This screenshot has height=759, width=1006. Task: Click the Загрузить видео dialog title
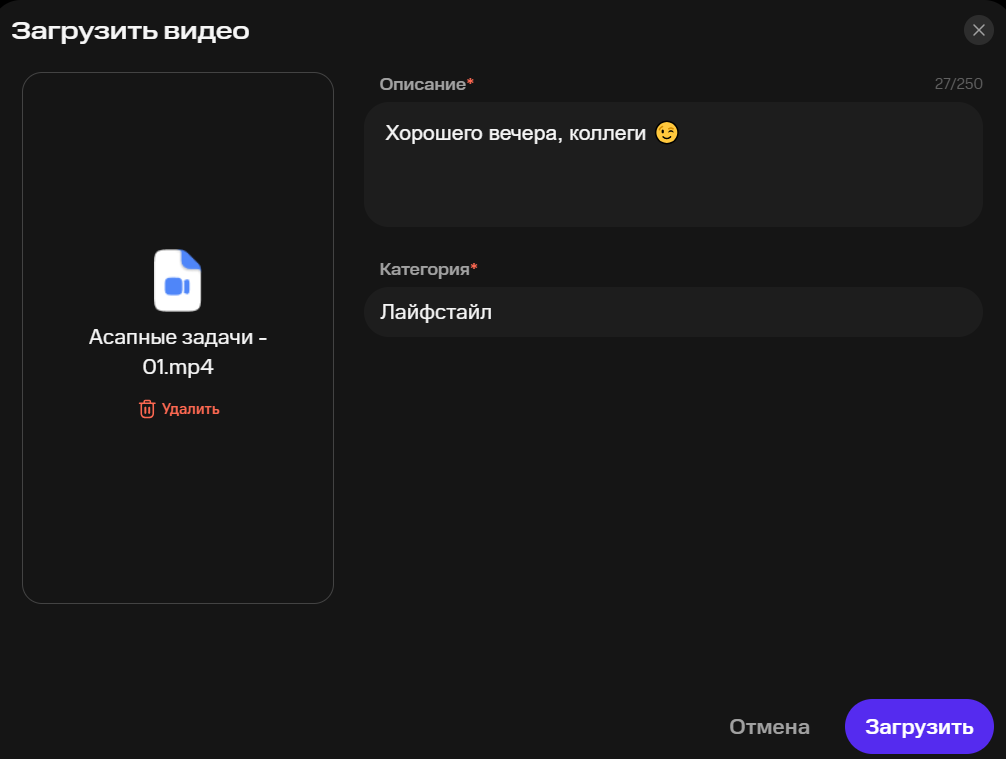point(130,31)
